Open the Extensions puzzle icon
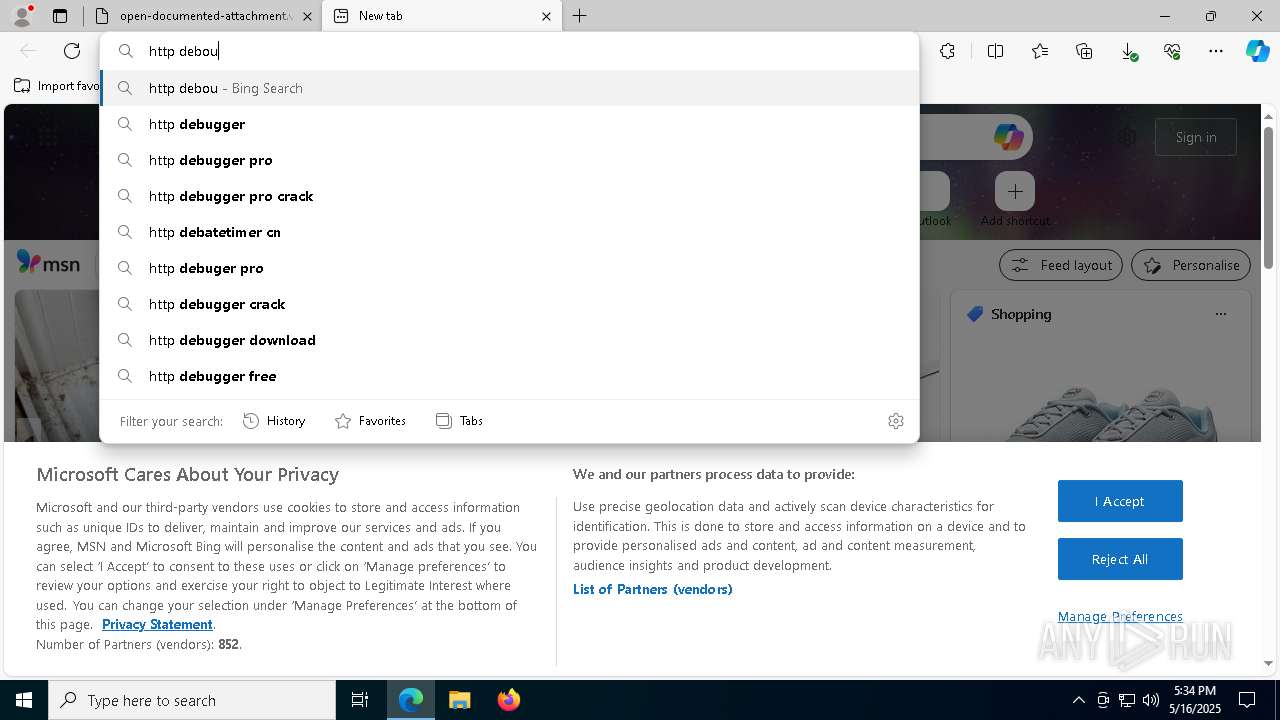 [x=947, y=51]
